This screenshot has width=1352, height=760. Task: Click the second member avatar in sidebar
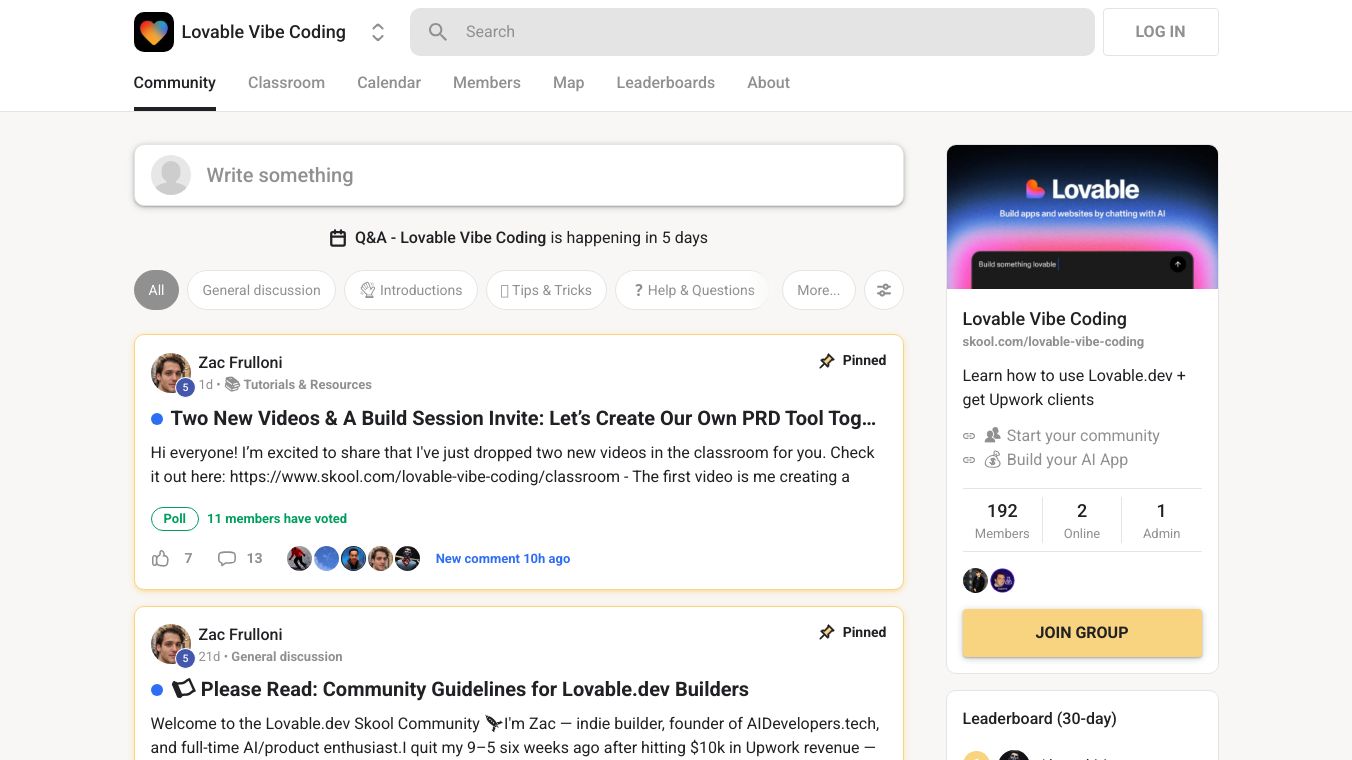coord(1002,581)
